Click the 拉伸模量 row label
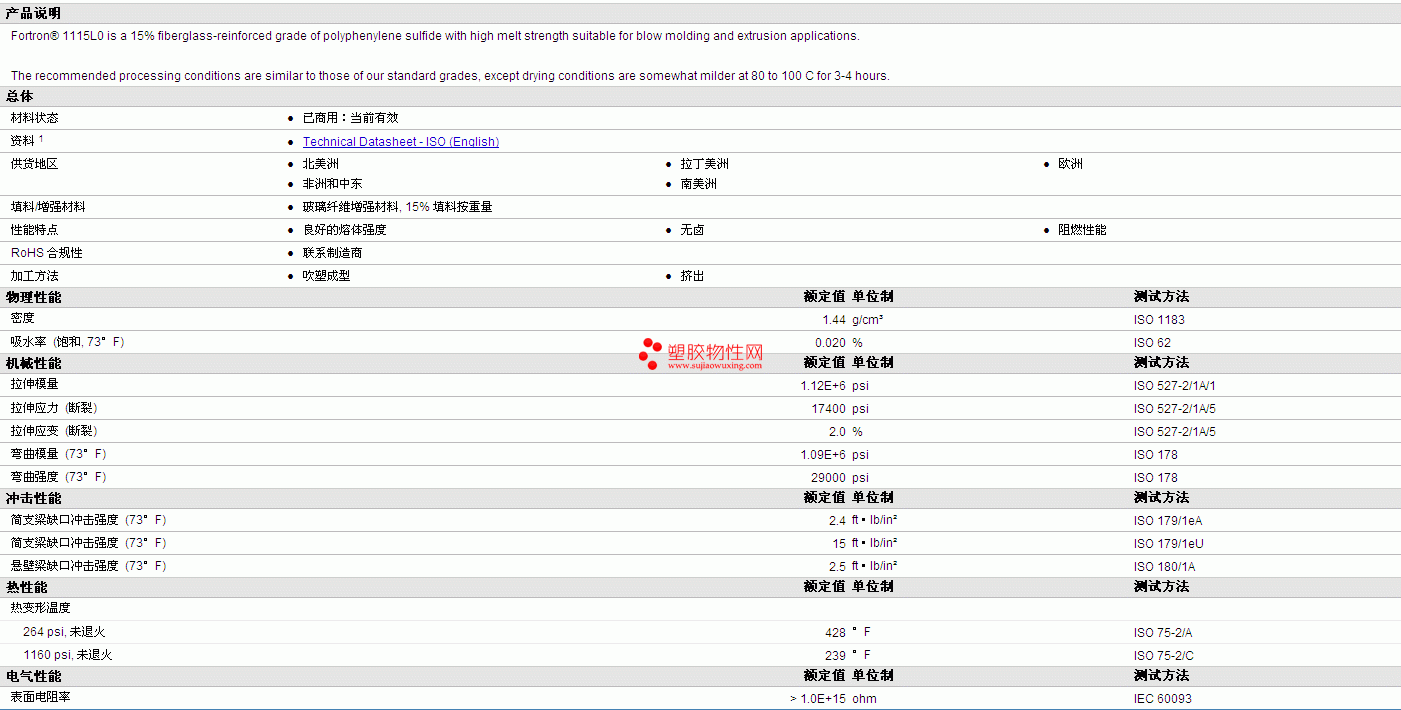Screen dimensions: 1401x710 (35, 385)
